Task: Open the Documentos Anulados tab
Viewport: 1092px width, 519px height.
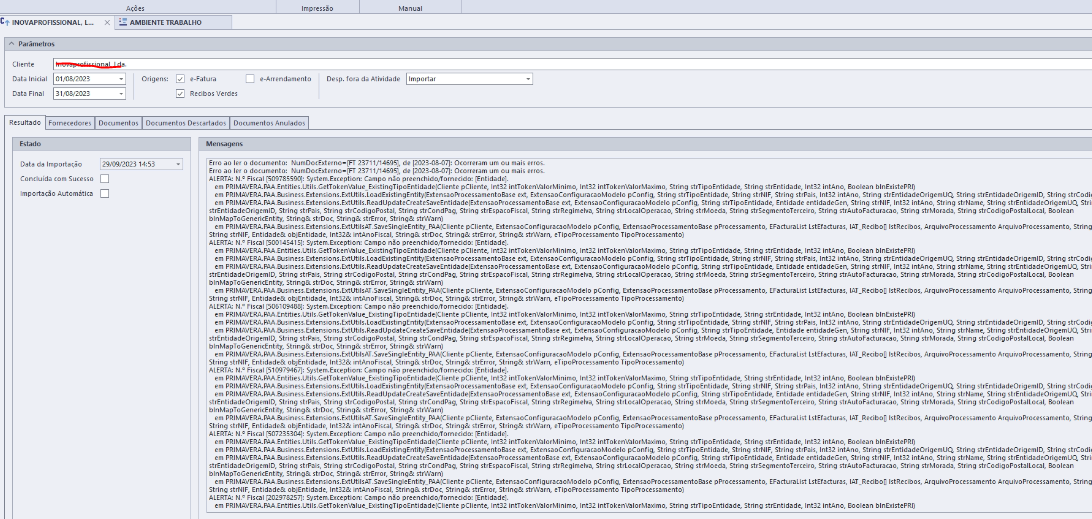Action: 269,123
